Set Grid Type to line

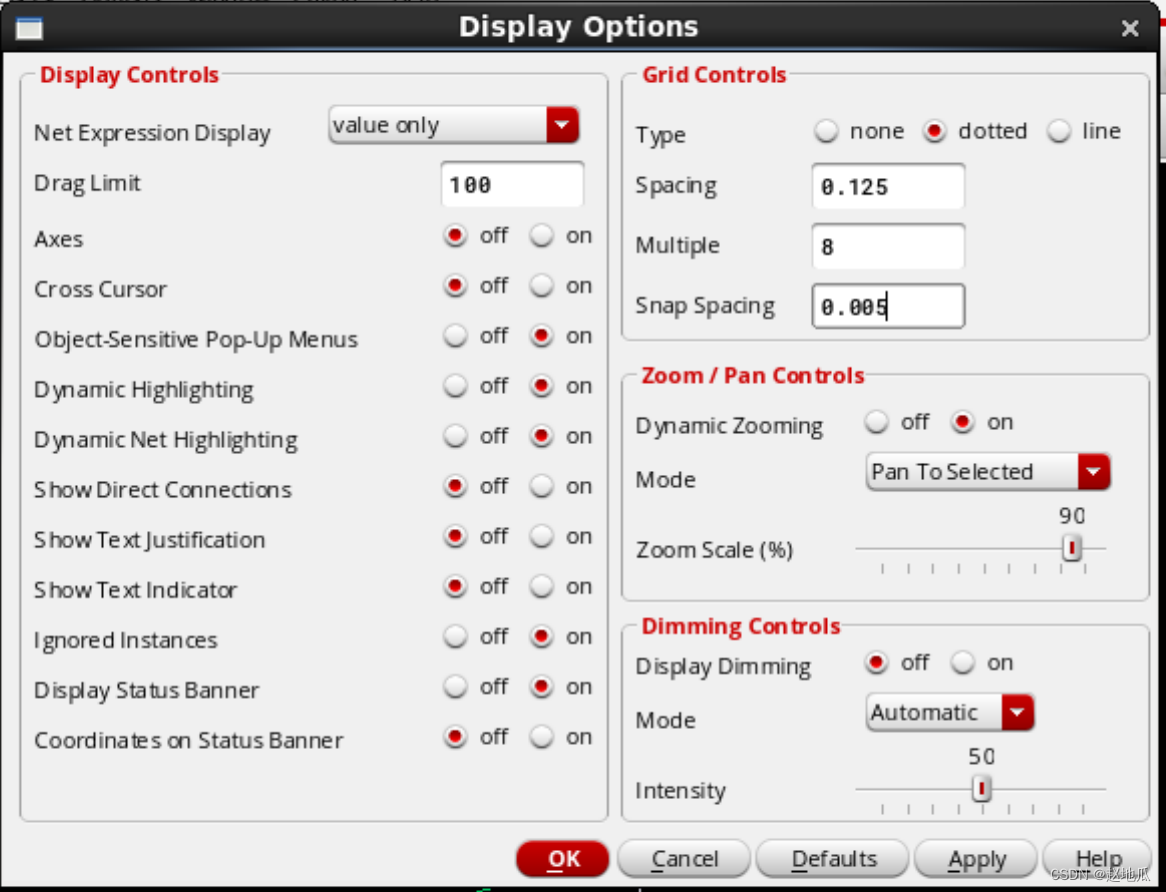1059,132
